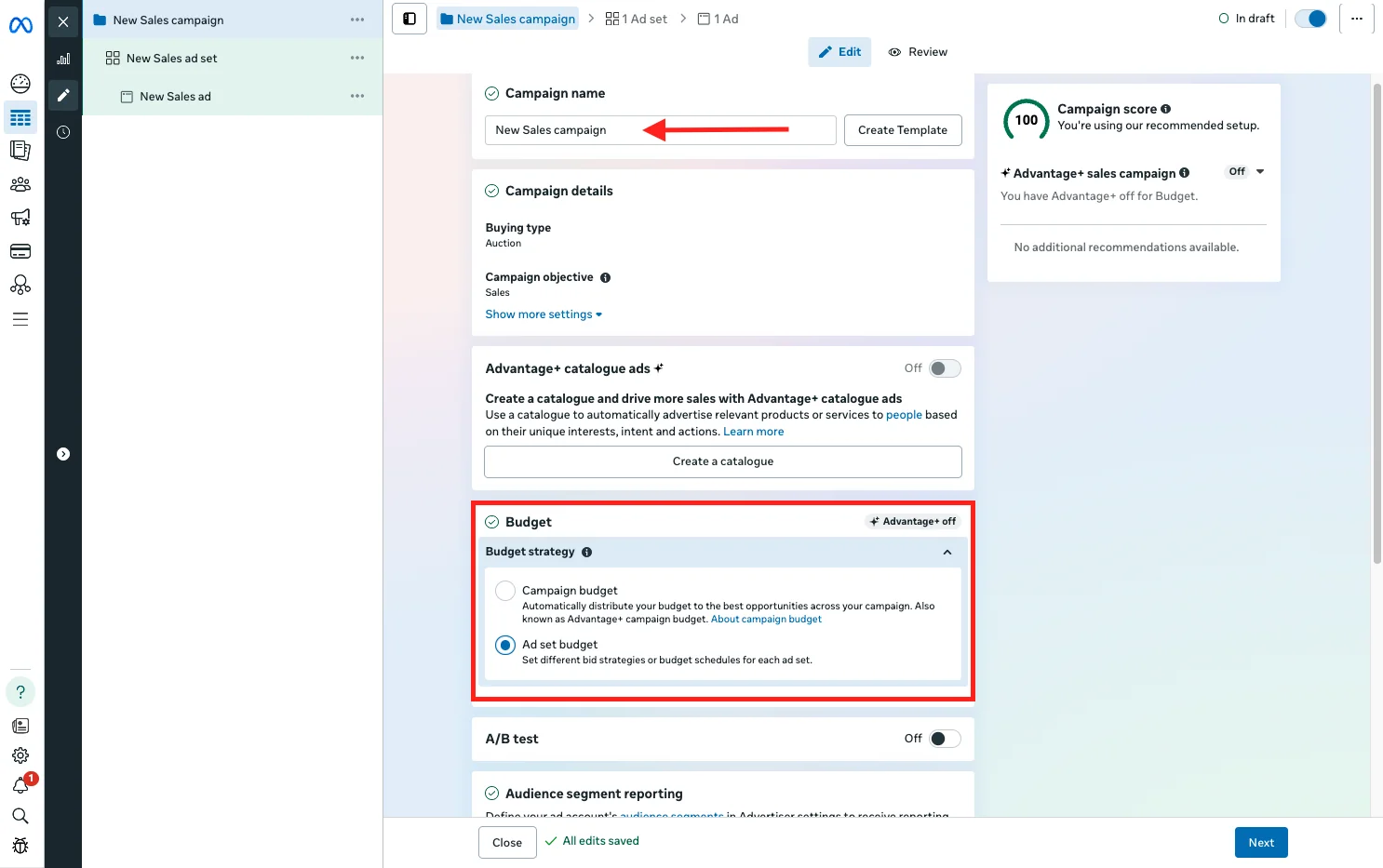Click the bug report icon
The height and width of the screenshot is (868, 1383).
(20, 846)
